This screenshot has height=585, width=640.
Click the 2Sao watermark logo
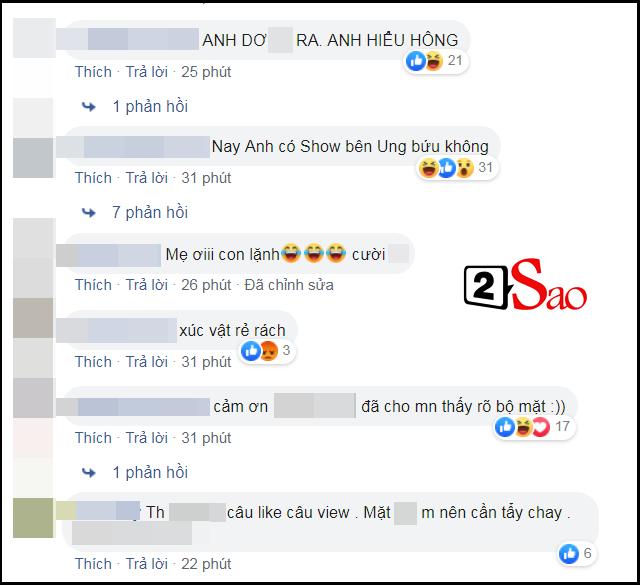(526, 285)
